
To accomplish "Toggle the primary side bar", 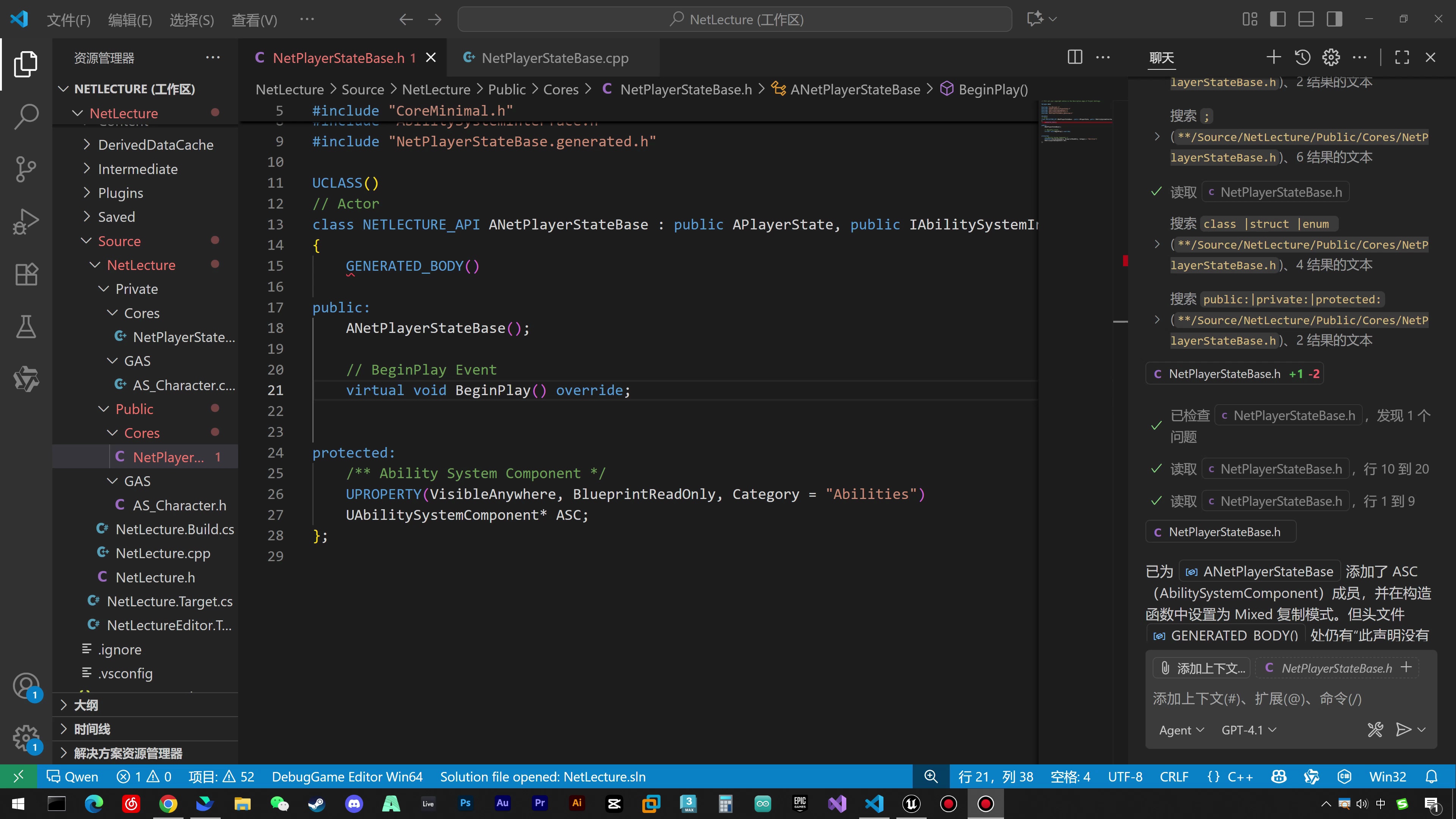I will tap(1277, 19).
